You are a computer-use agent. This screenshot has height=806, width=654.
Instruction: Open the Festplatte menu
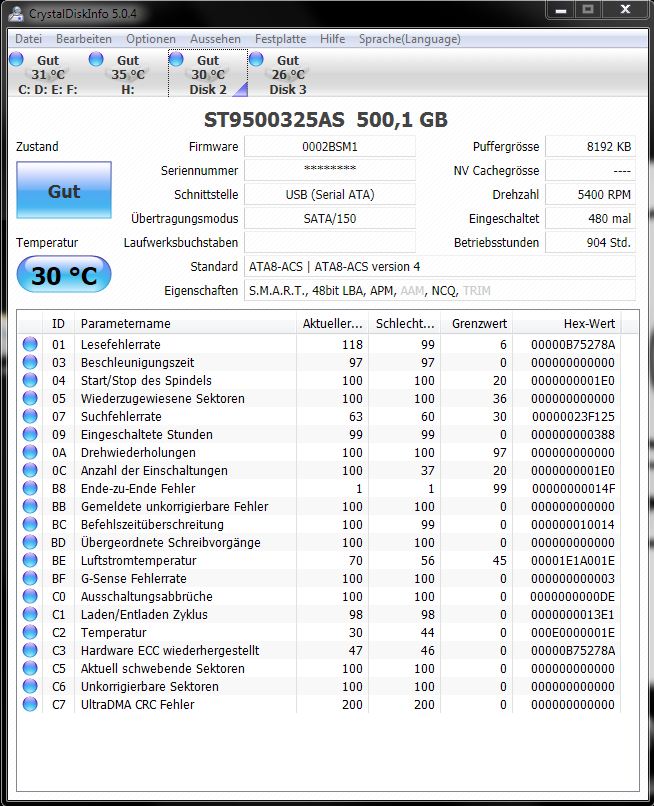pos(280,39)
